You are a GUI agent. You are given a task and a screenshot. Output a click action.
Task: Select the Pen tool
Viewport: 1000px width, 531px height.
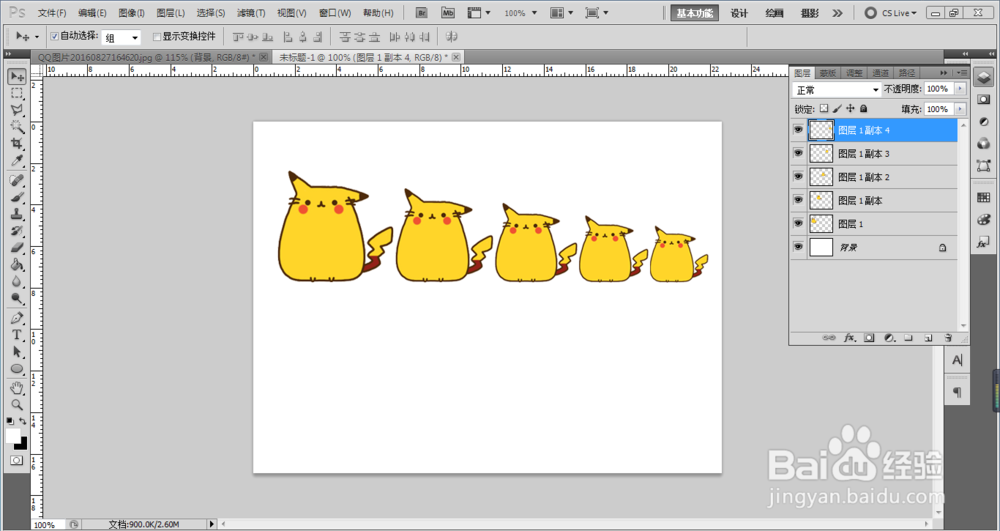click(x=17, y=318)
